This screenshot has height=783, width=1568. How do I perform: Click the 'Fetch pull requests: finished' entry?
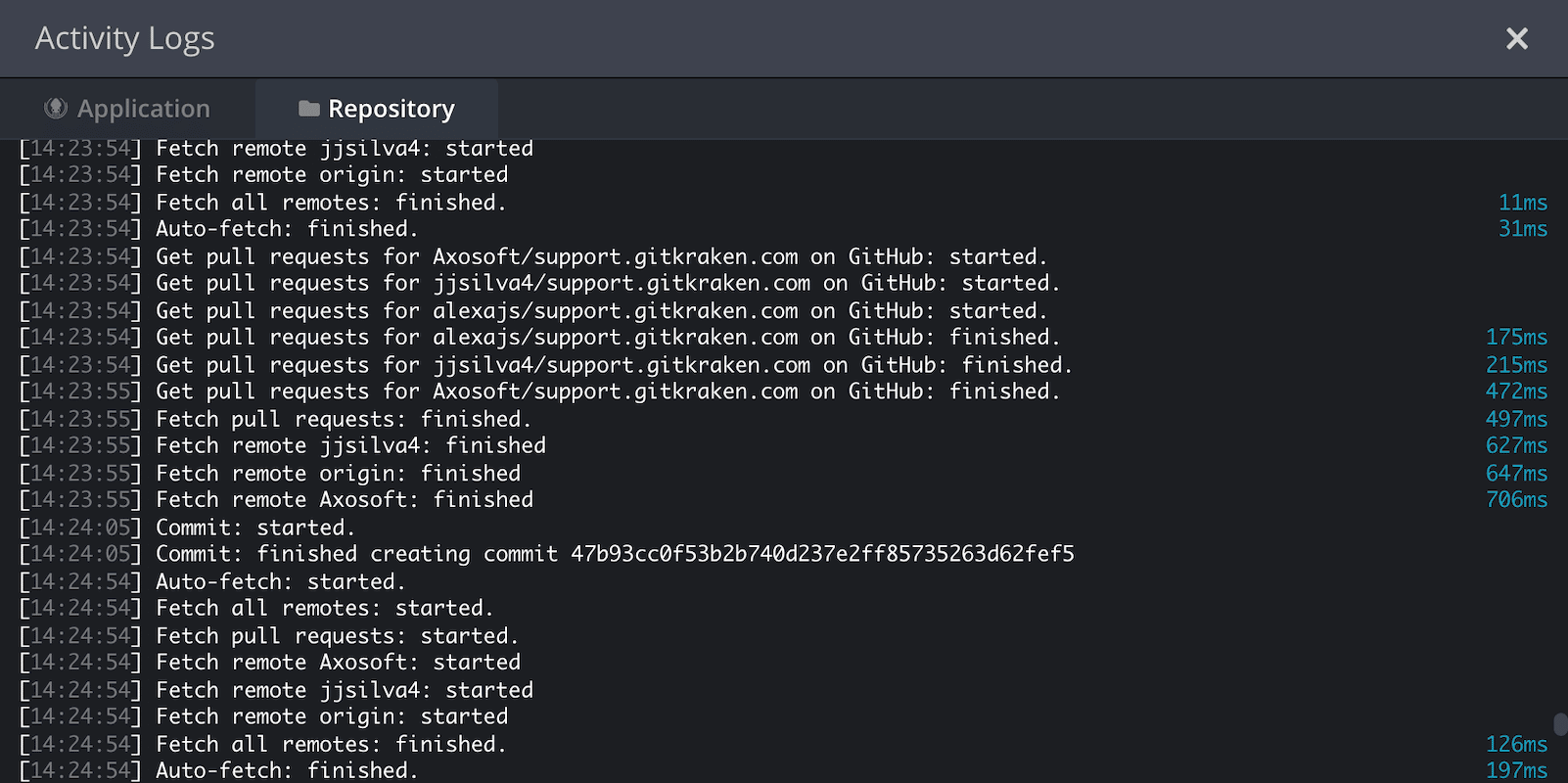tap(274, 418)
